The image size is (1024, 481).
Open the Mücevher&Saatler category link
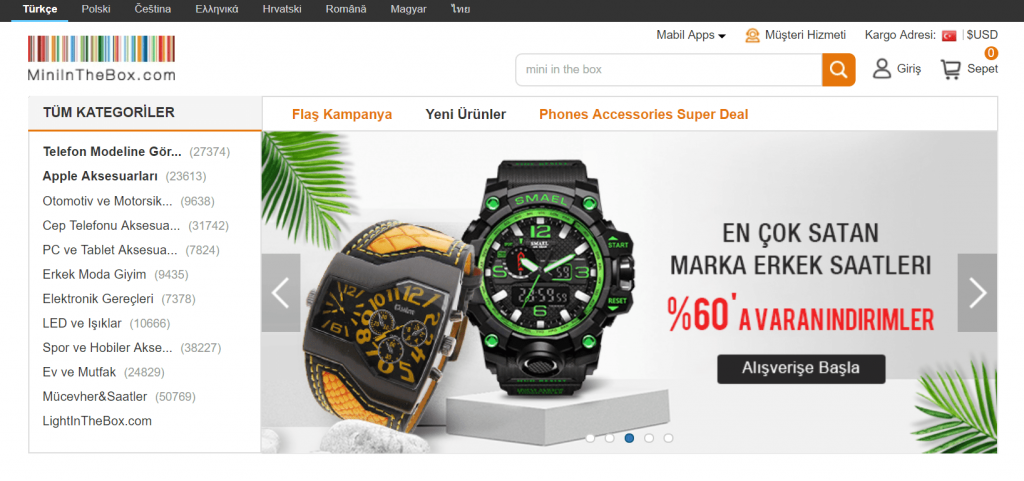click(95, 397)
